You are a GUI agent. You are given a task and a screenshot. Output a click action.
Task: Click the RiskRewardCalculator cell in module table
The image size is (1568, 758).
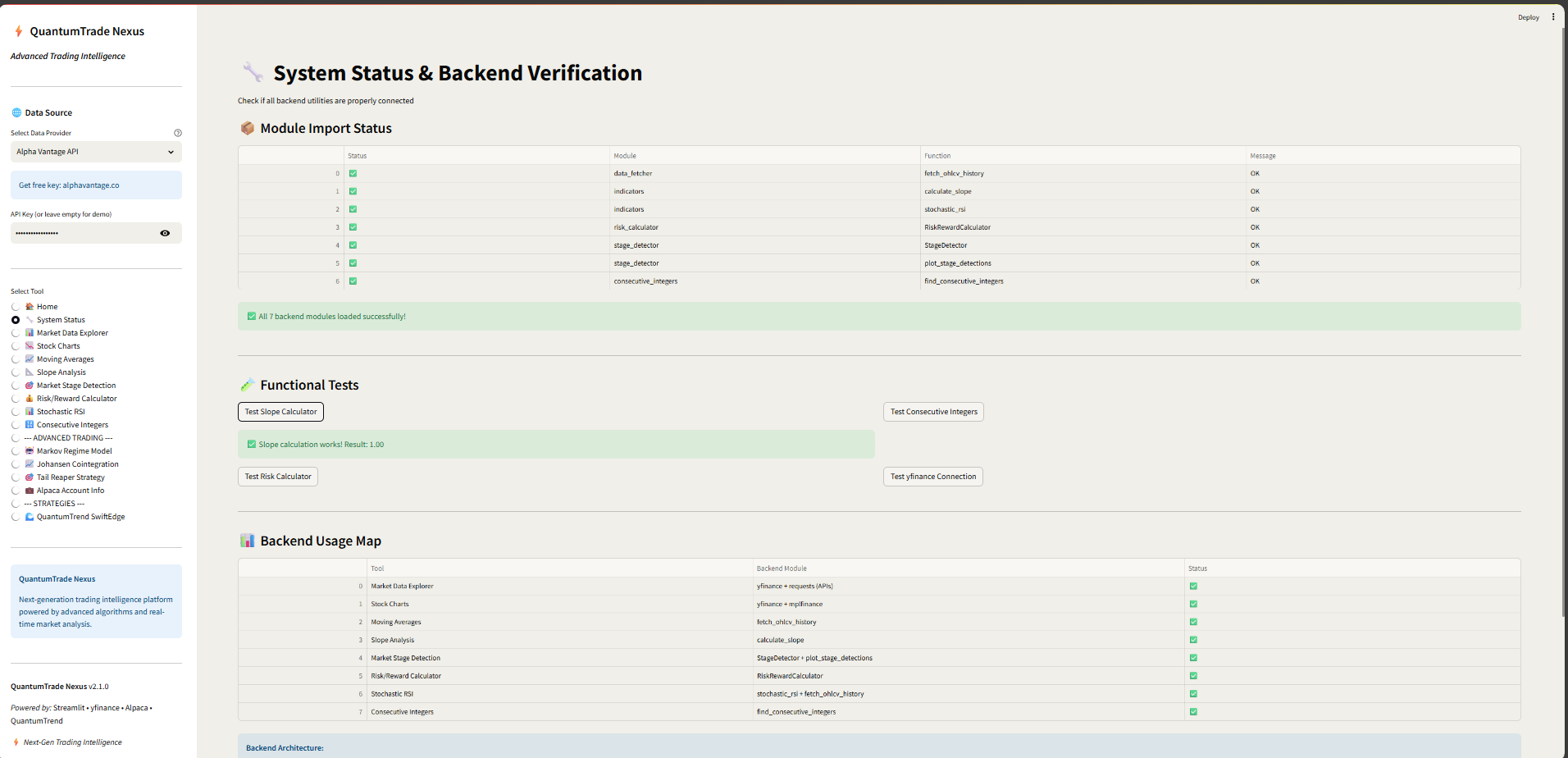(x=1083, y=227)
